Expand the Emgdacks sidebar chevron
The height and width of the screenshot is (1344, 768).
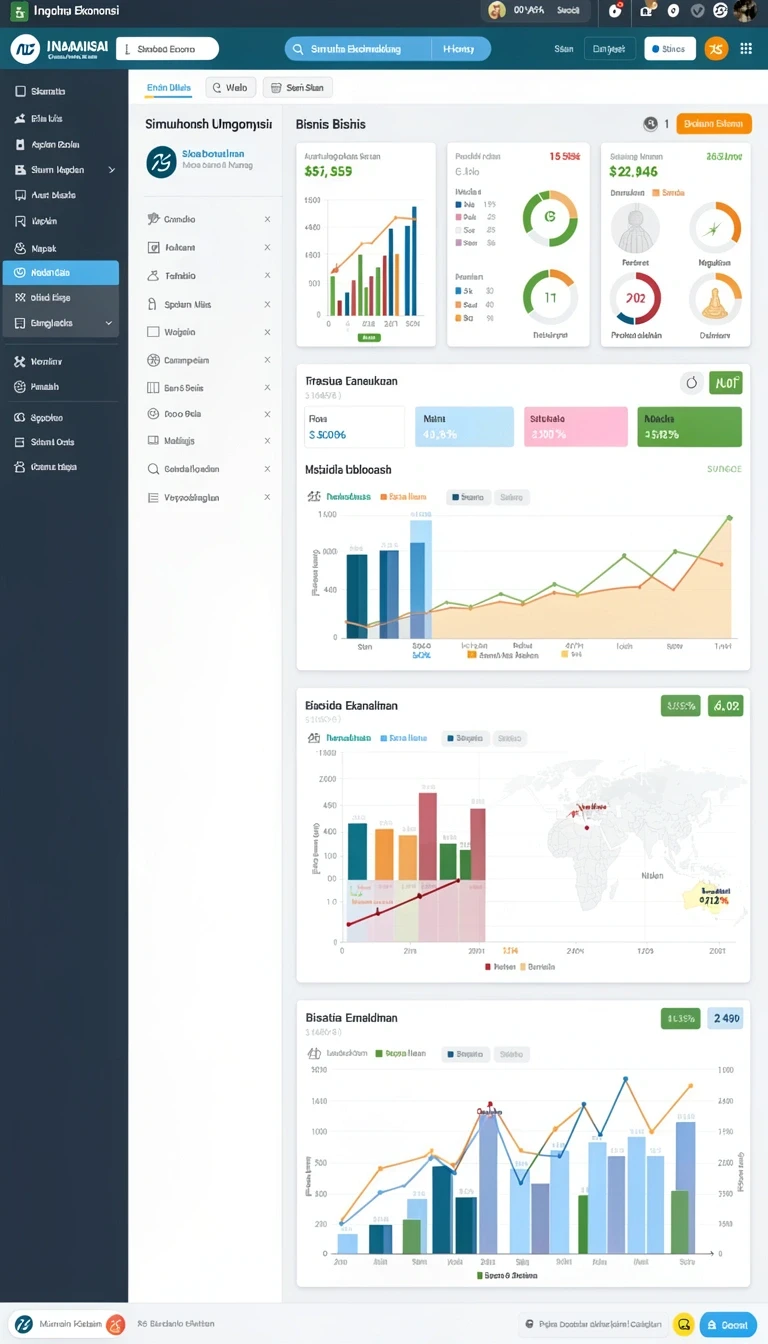click(108, 324)
